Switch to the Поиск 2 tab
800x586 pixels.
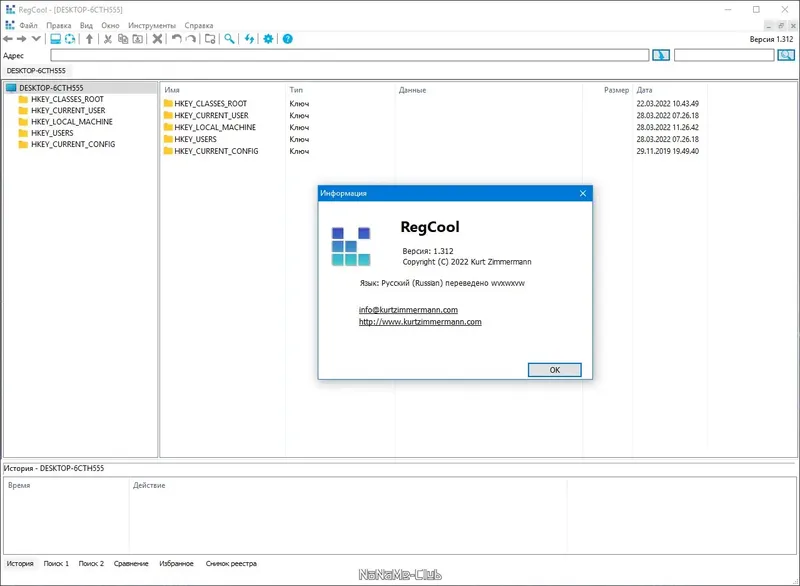91,564
